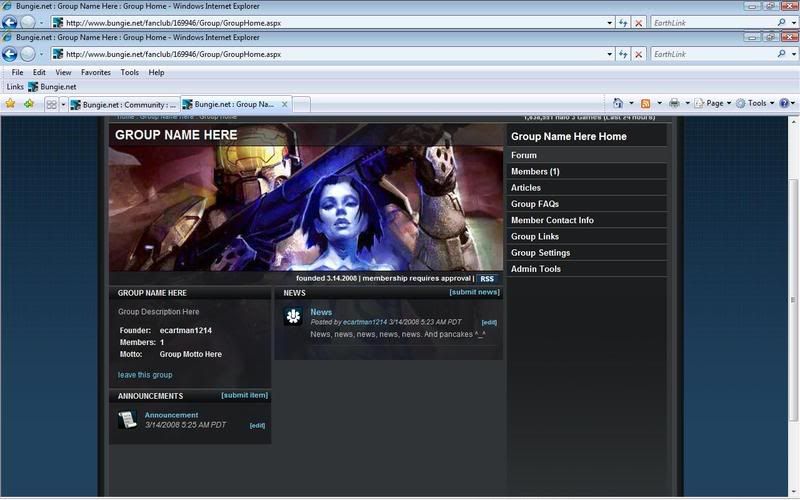Expand the Page dropdown menu
The width and height of the screenshot is (800, 500).
point(714,103)
